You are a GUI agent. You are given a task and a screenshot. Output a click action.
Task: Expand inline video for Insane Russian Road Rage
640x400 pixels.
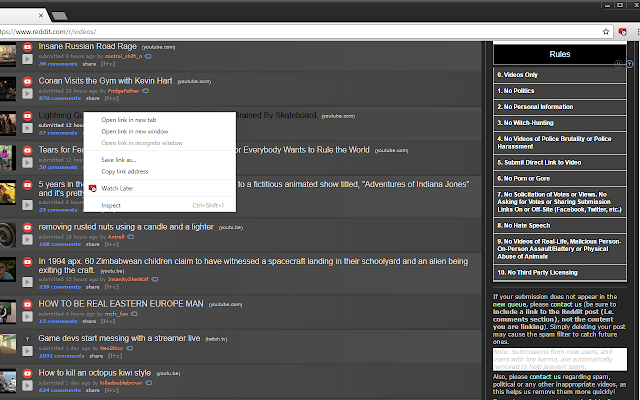[x=27, y=59]
